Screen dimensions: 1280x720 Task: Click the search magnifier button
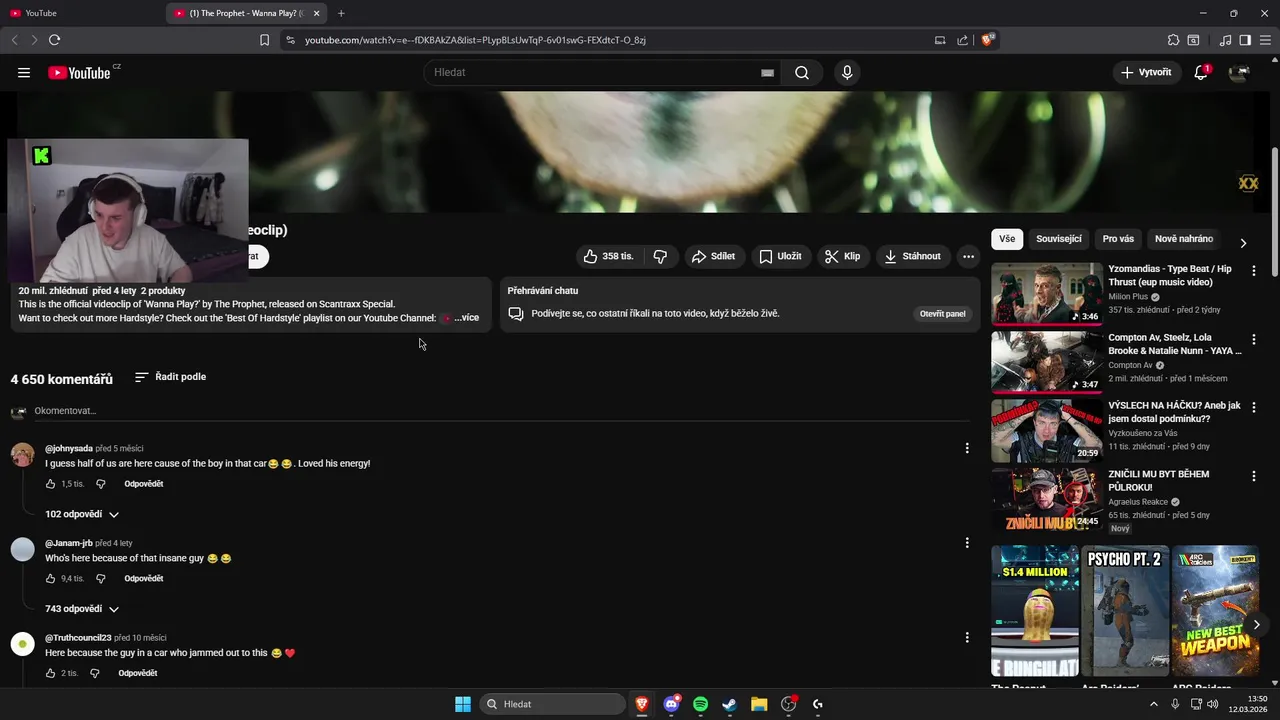click(x=802, y=72)
